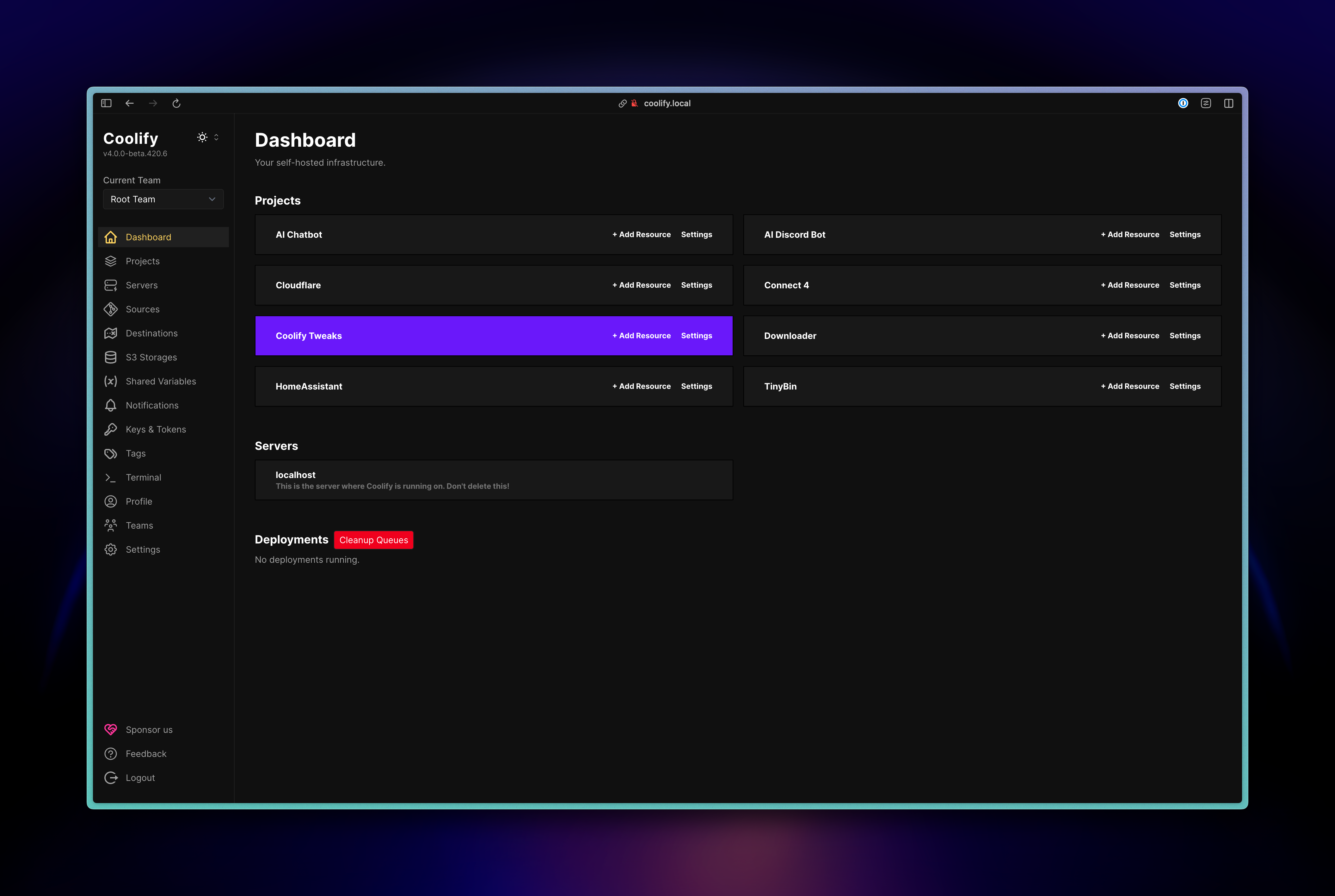Open the theme switcher sun icon
Viewport: 1335px width, 896px height.
[202, 137]
